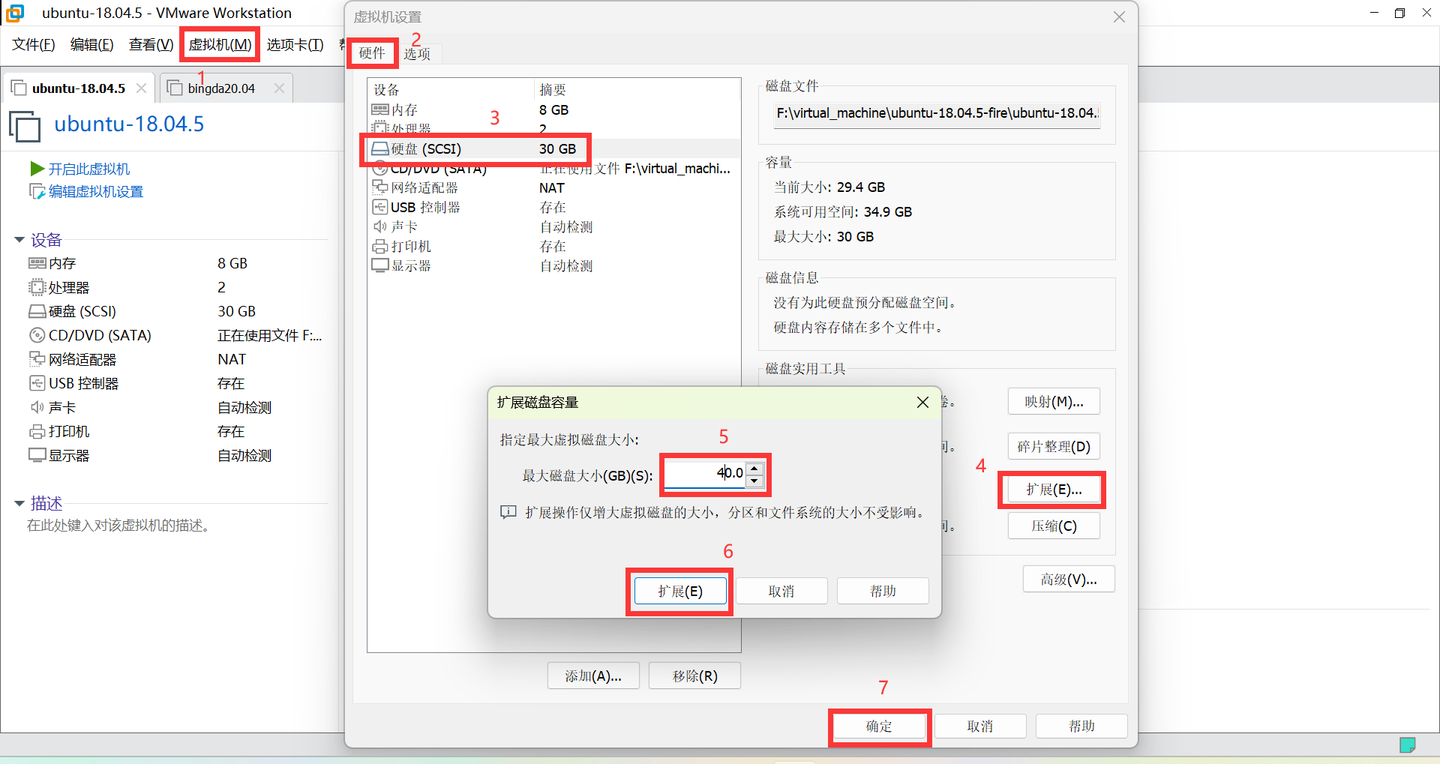
Task: Click the large VM icon beside the ubuntu-18.04.5 heading
Action: click(25, 126)
